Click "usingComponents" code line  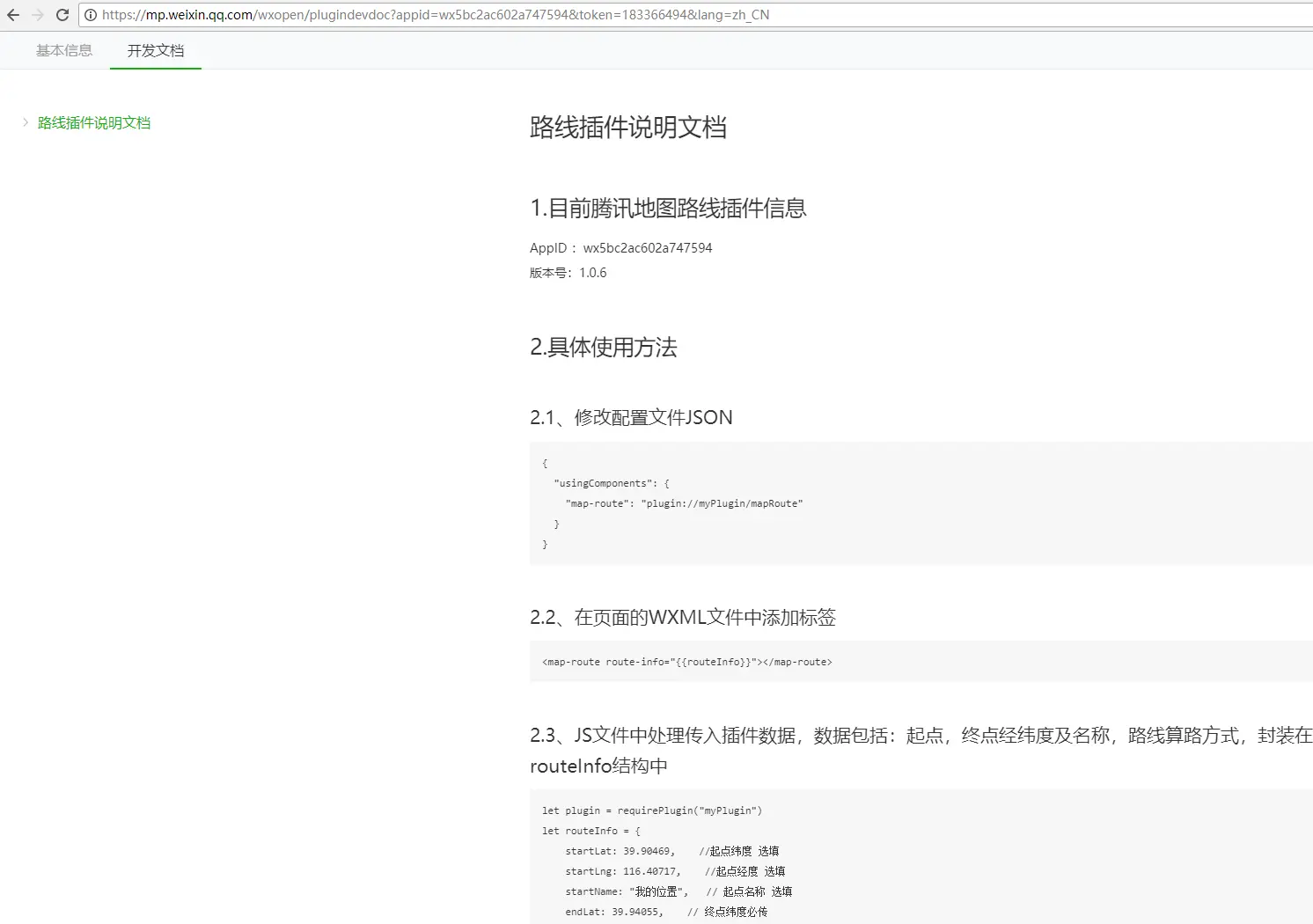tap(612, 483)
